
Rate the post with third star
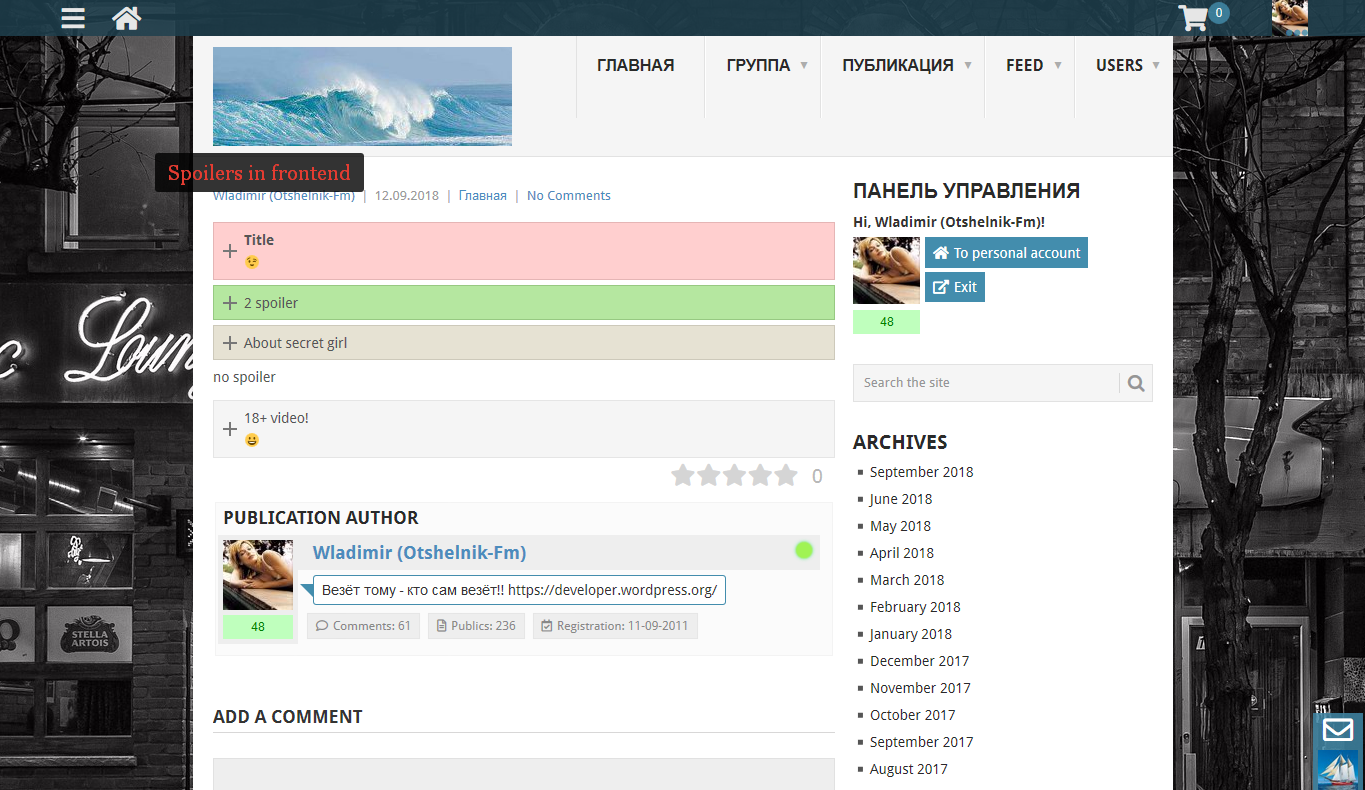735,475
